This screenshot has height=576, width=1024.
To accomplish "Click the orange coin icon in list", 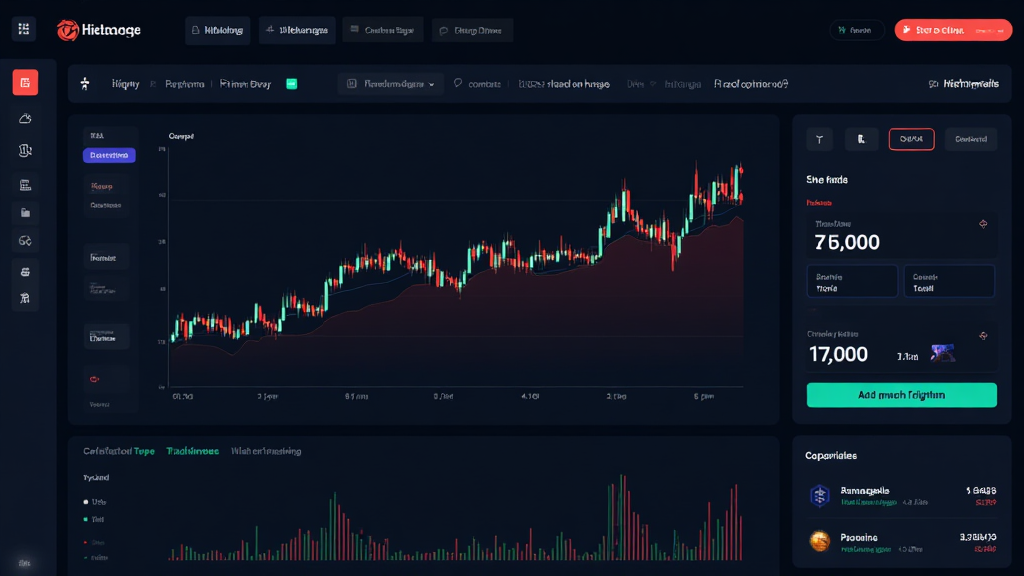I will (x=819, y=541).
